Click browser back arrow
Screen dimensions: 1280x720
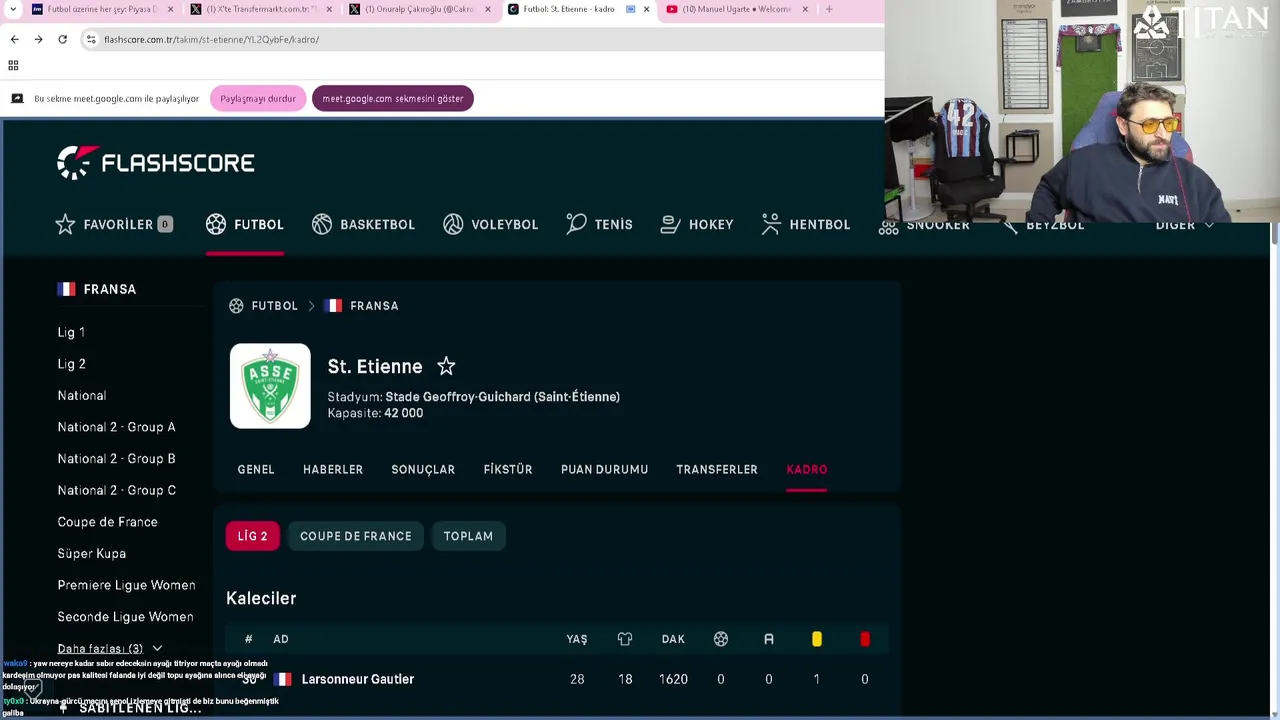[x=14, y=39]
